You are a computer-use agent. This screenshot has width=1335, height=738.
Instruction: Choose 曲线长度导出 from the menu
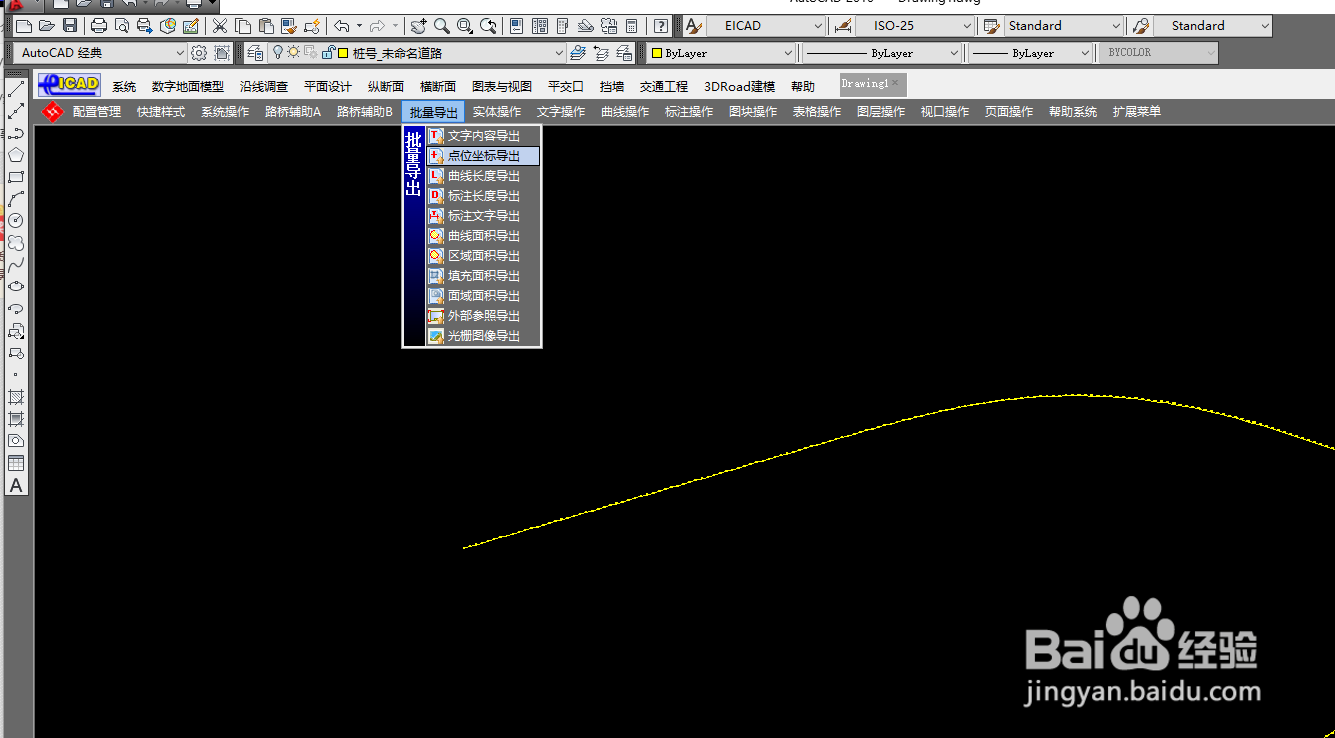click(483, 176)
